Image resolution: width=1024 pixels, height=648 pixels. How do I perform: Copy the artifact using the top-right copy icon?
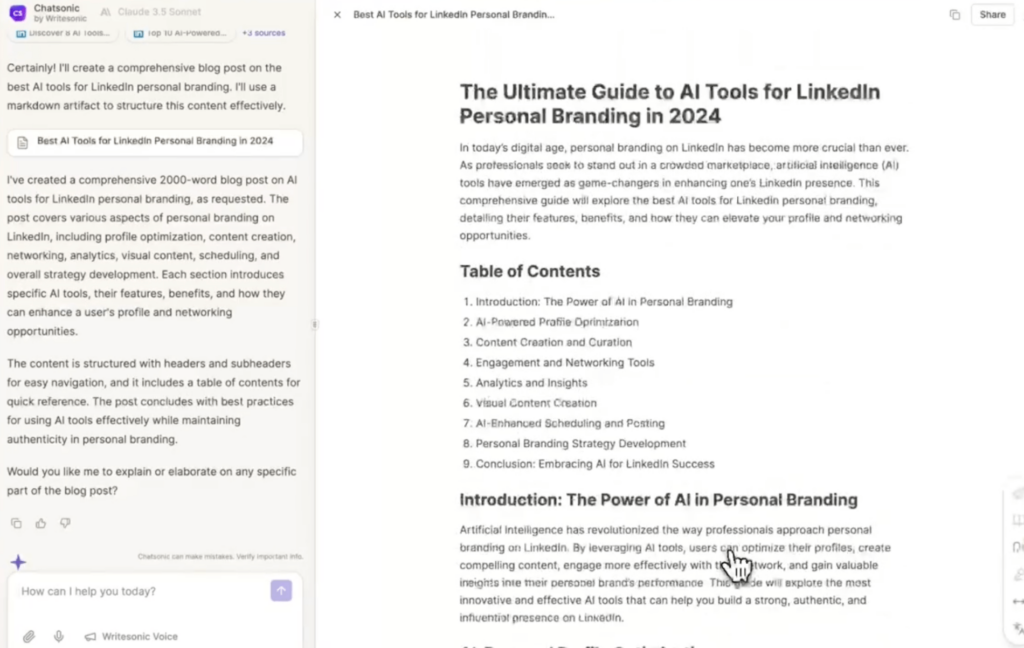click(x=955, y=14)
